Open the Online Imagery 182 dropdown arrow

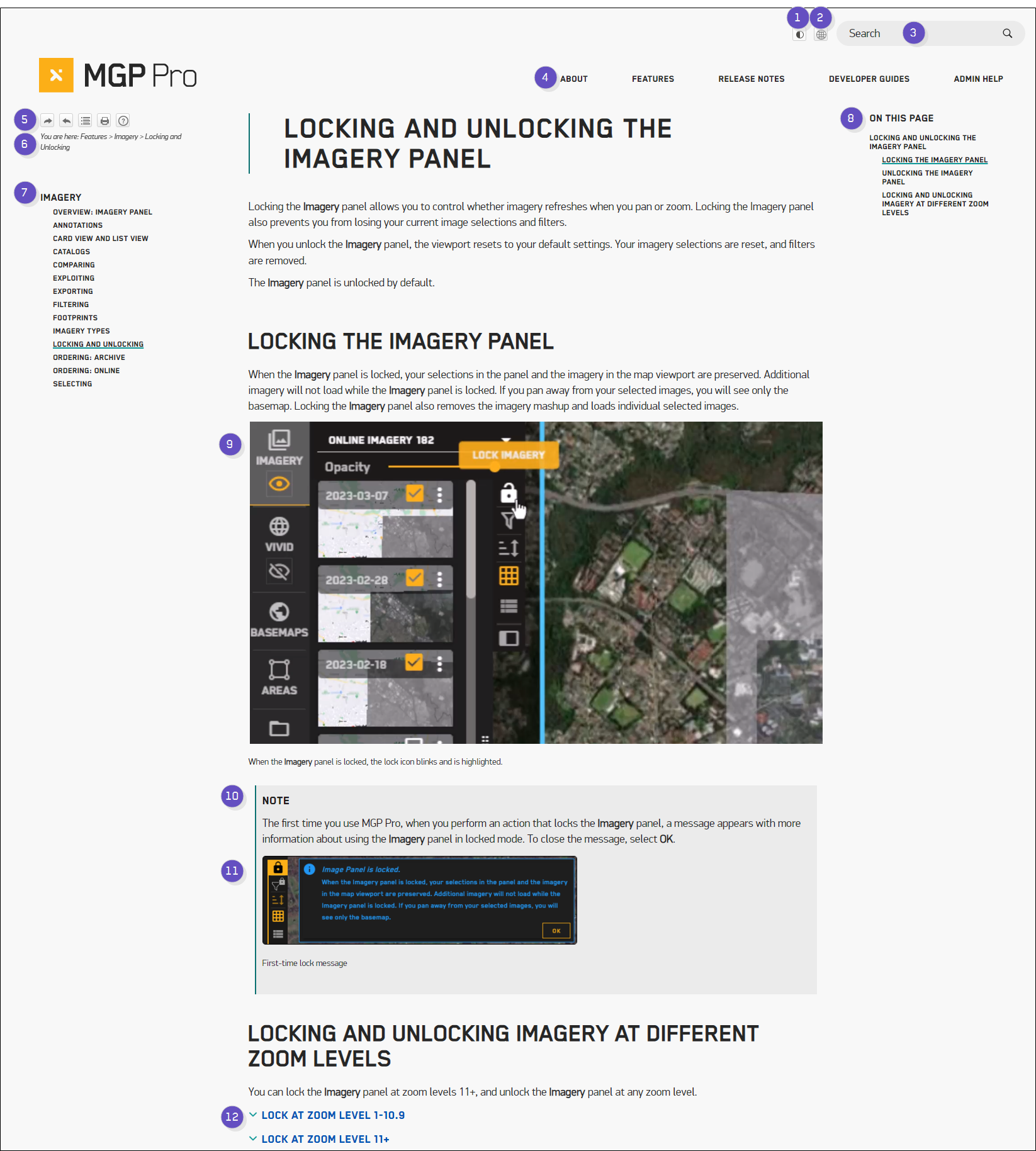505,439
